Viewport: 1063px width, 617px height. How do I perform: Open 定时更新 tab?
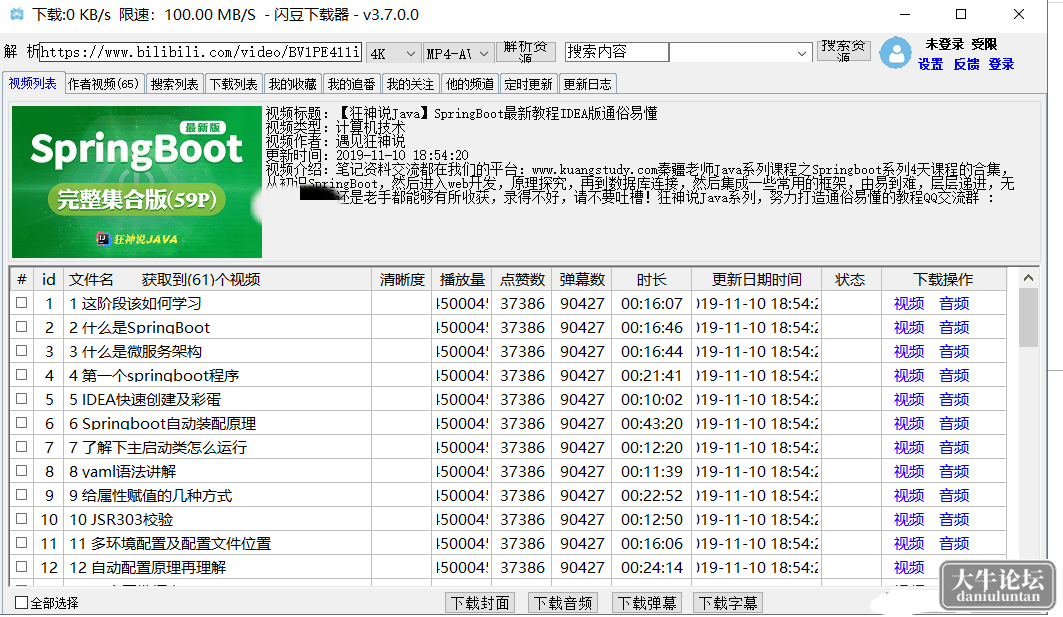[528, 84]
